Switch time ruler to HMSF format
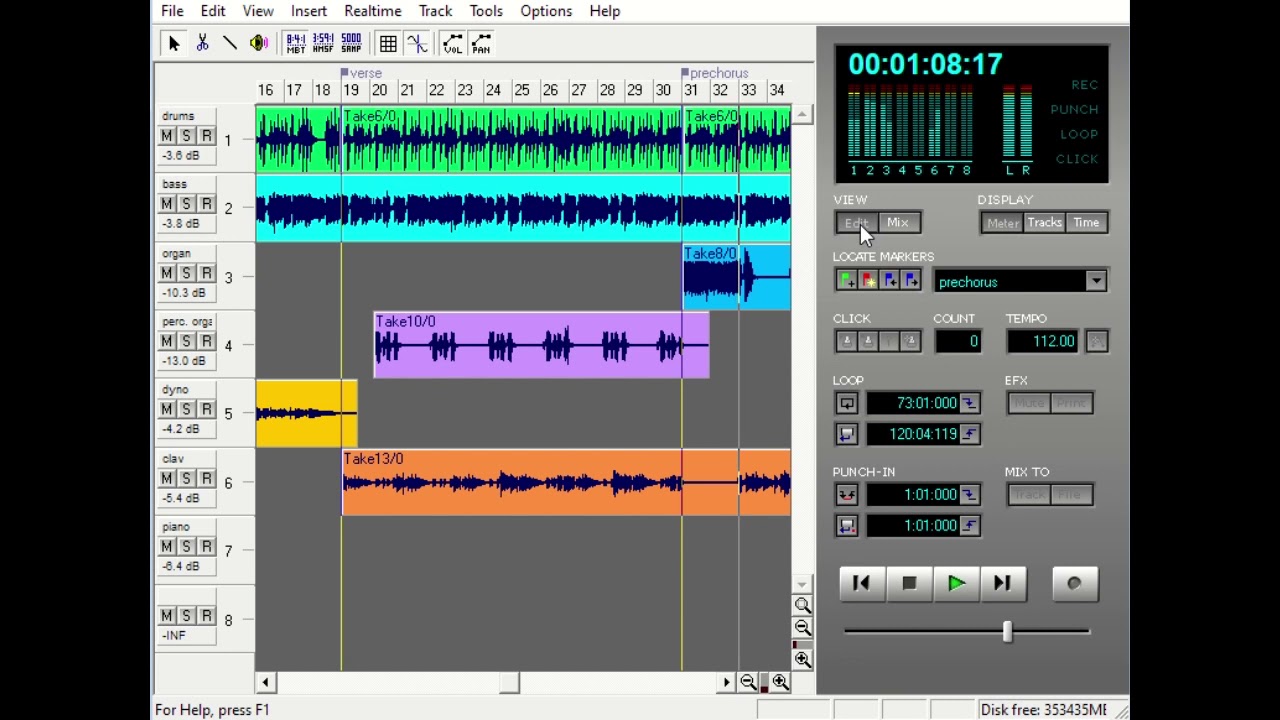The height and width of the screenshot is (720, 1280). click(x=323, y=43)
